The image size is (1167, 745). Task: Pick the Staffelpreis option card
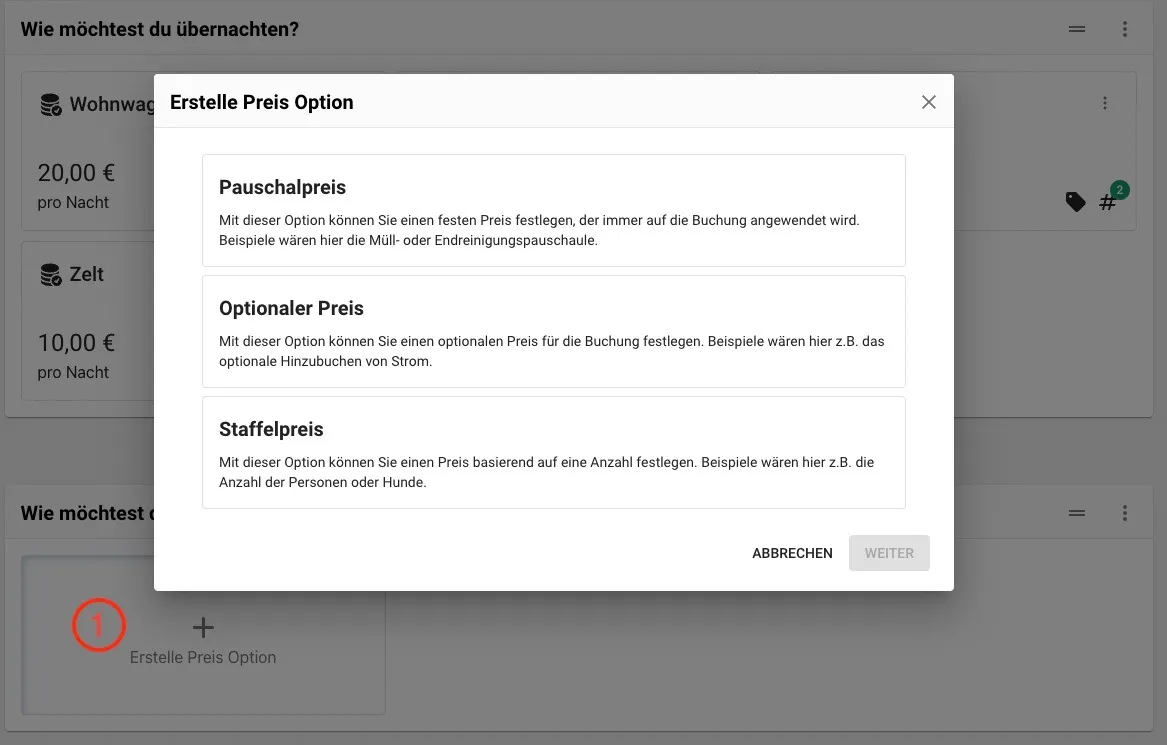(554, 453)
